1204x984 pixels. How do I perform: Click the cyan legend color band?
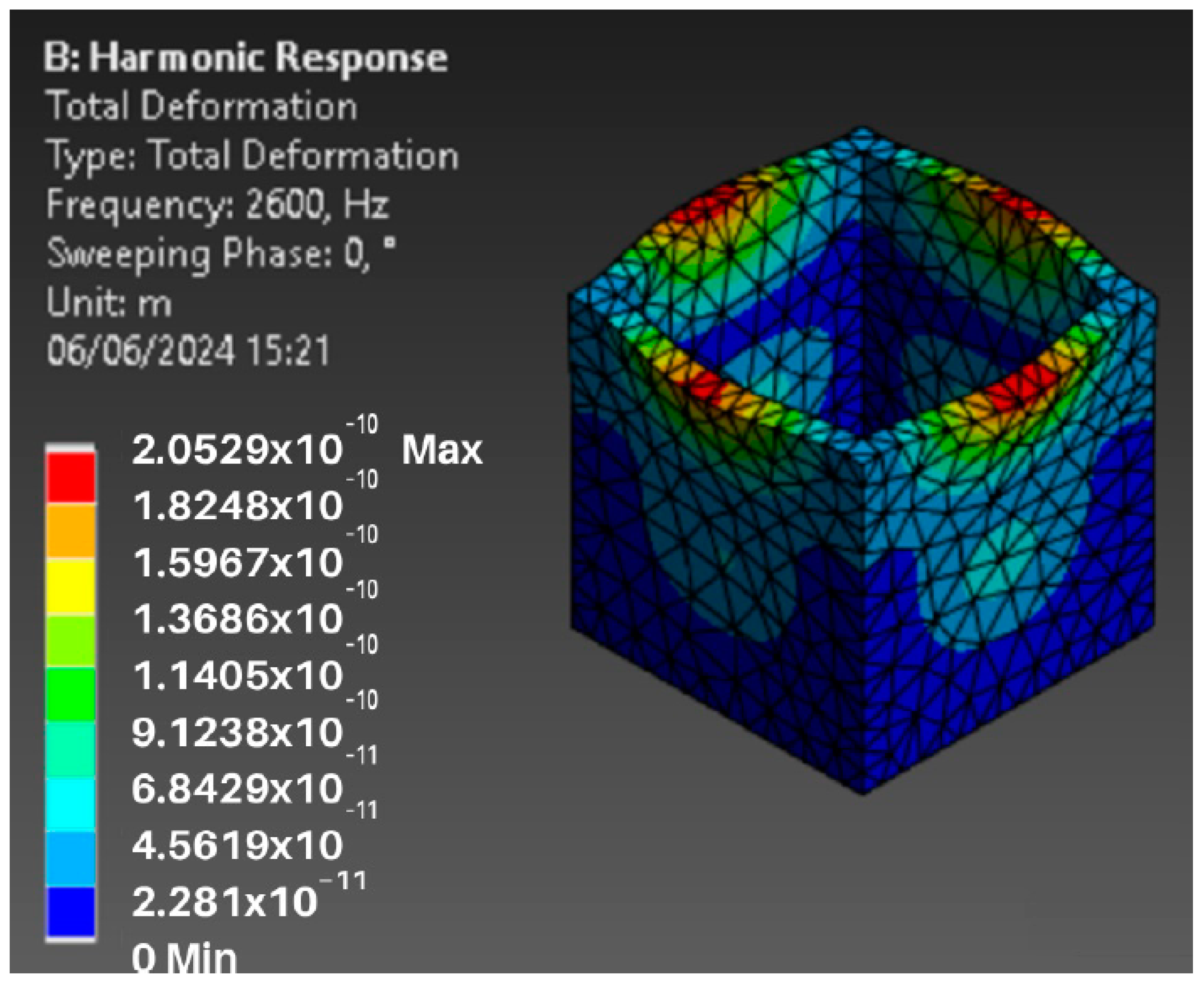(x=70, y=804)
